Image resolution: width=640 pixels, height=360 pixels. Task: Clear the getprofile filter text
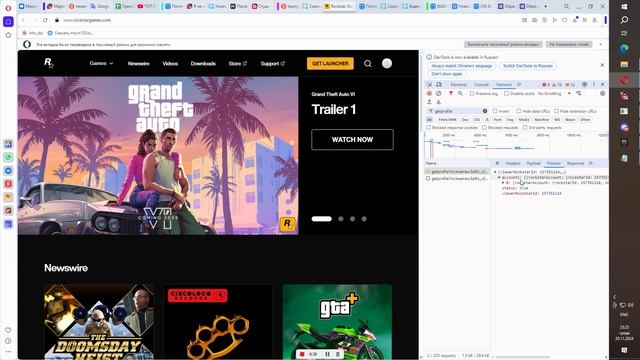click(485, 111)
